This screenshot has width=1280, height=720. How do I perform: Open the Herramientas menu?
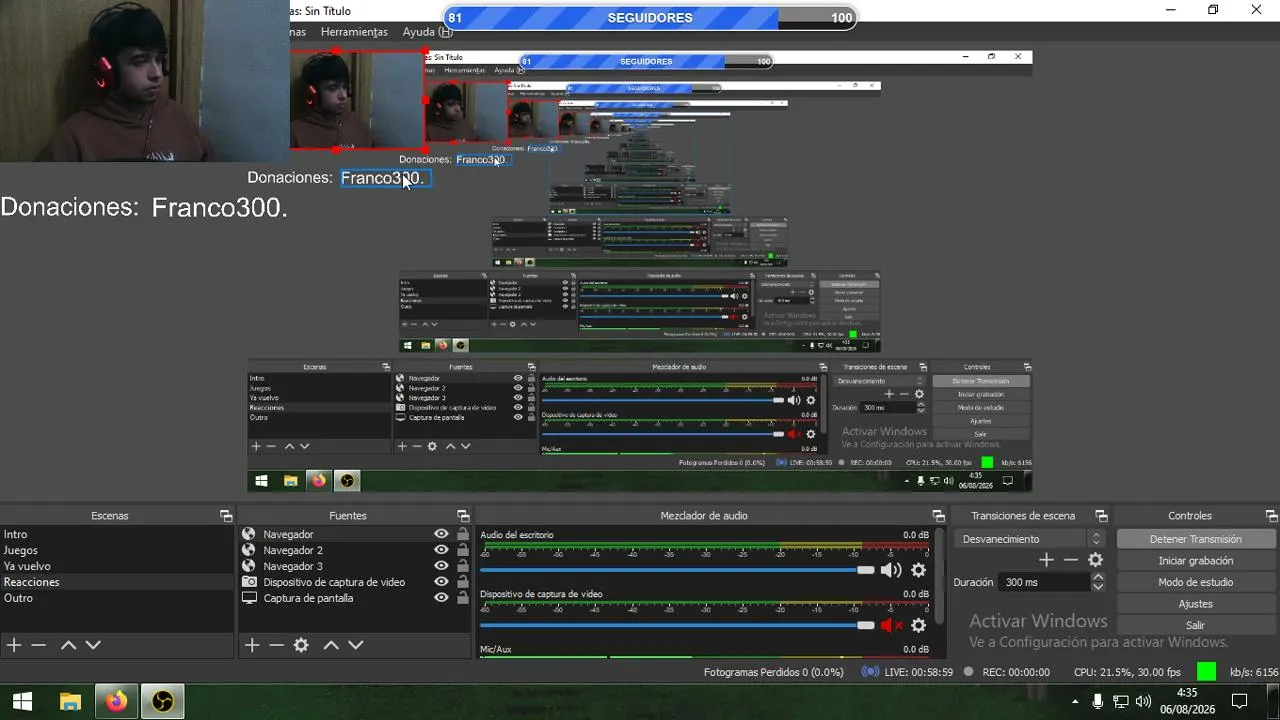[x=354, y=32]
